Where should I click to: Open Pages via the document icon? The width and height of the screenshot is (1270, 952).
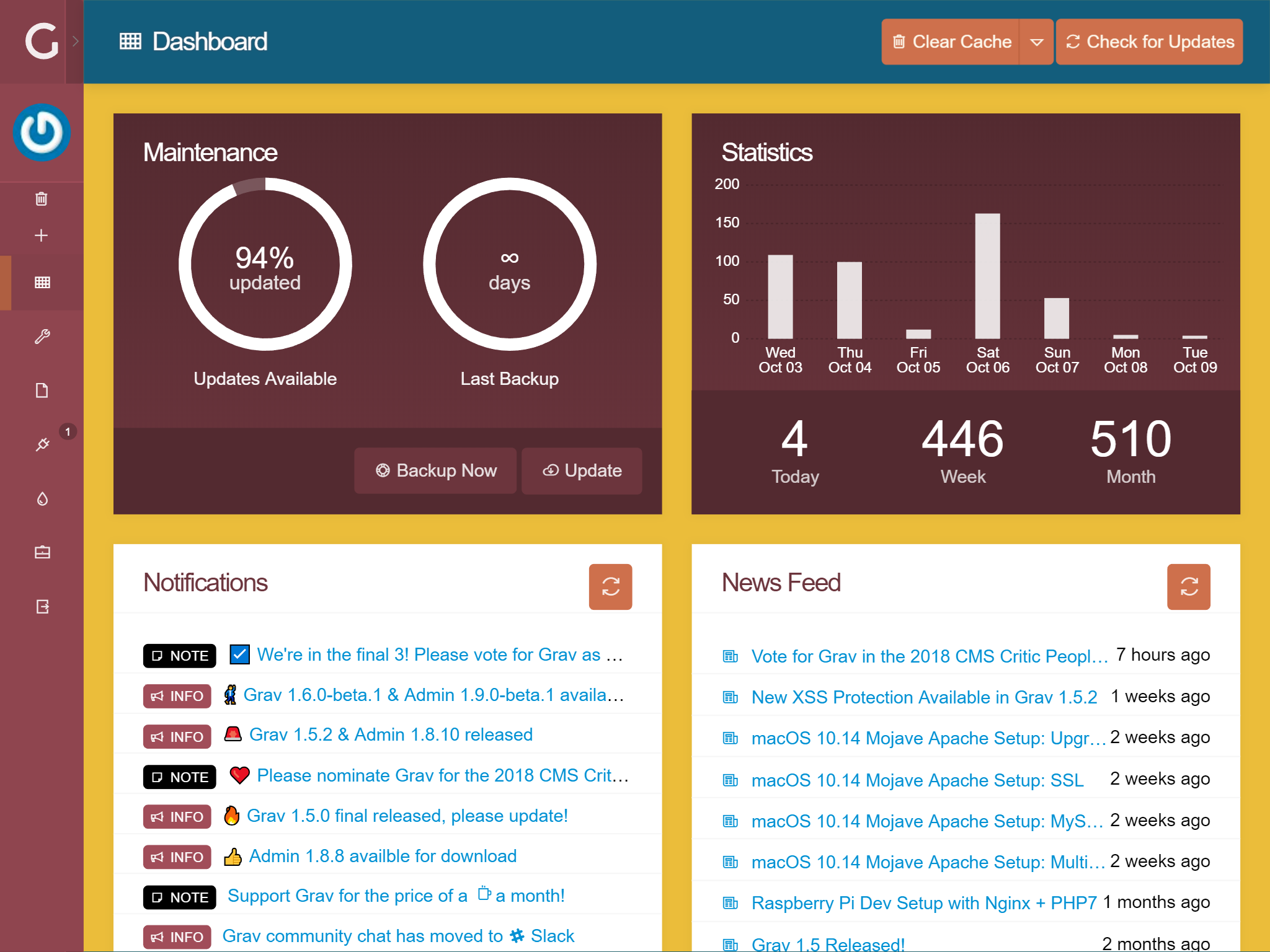pos(42,390)
